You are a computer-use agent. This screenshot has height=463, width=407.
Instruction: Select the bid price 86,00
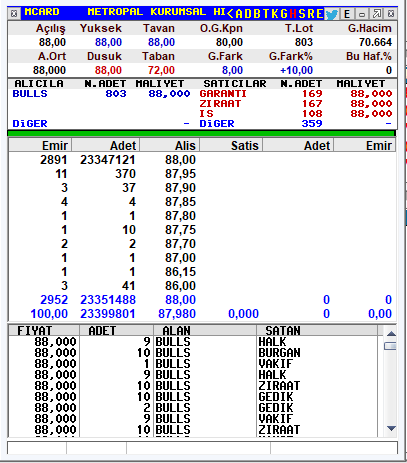[180, 286]
